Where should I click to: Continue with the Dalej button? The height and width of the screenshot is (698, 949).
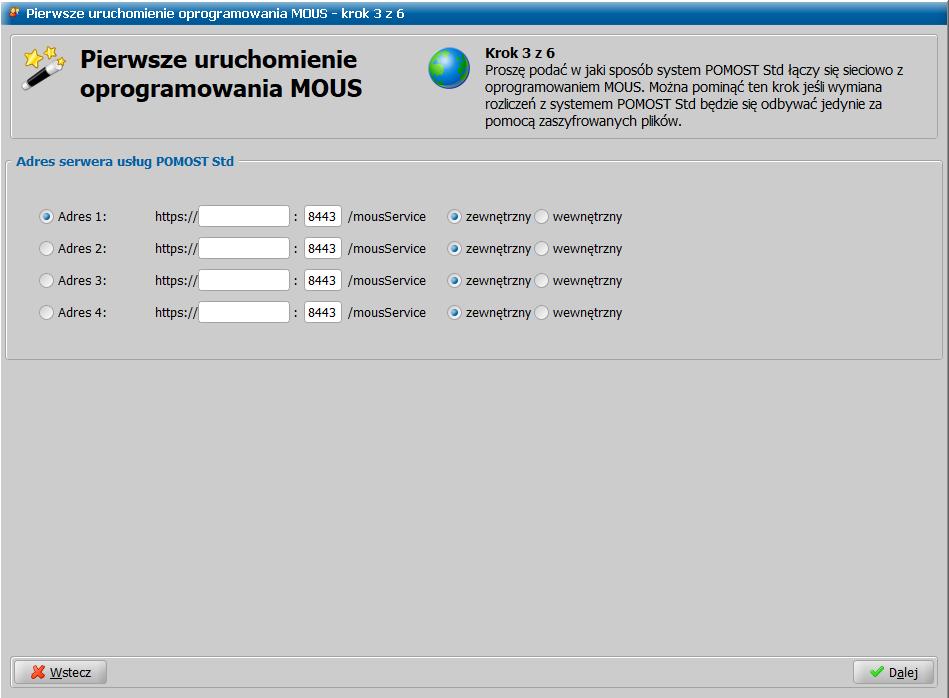point(893,673)
